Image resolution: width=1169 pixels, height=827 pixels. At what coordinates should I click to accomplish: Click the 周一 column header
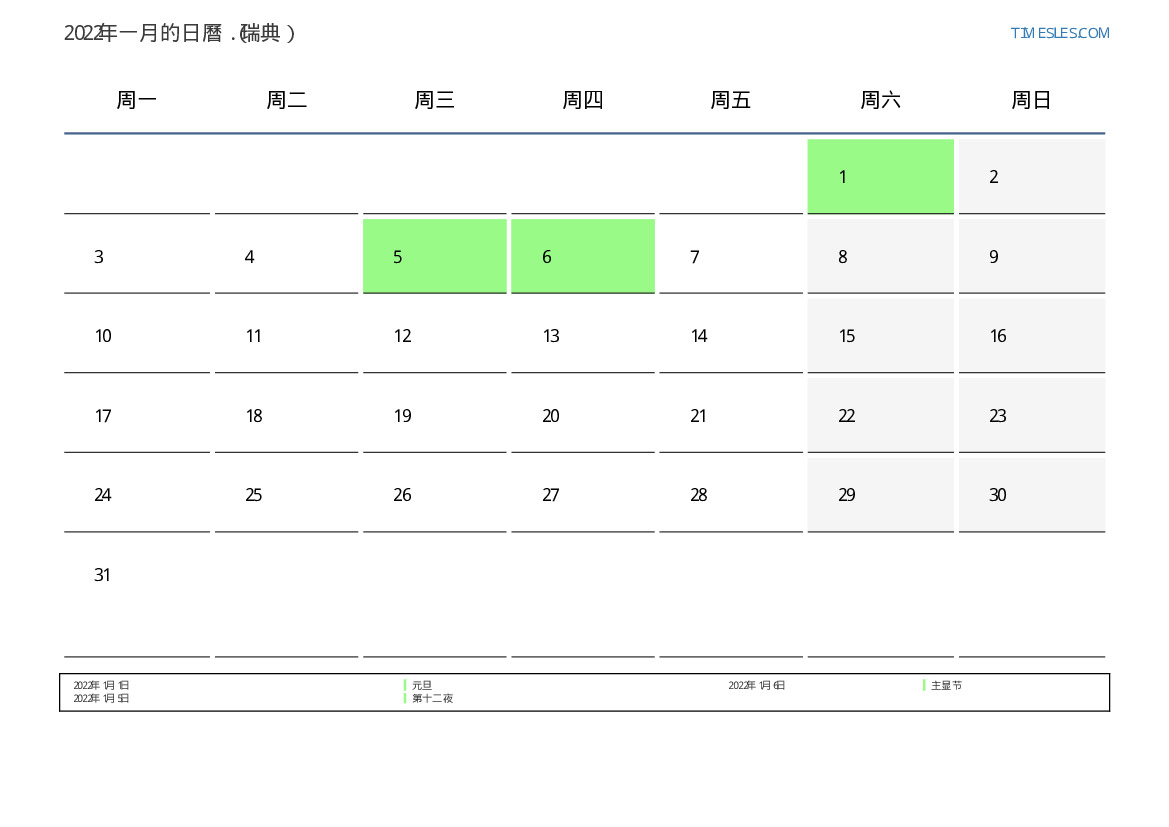(137, 100)
